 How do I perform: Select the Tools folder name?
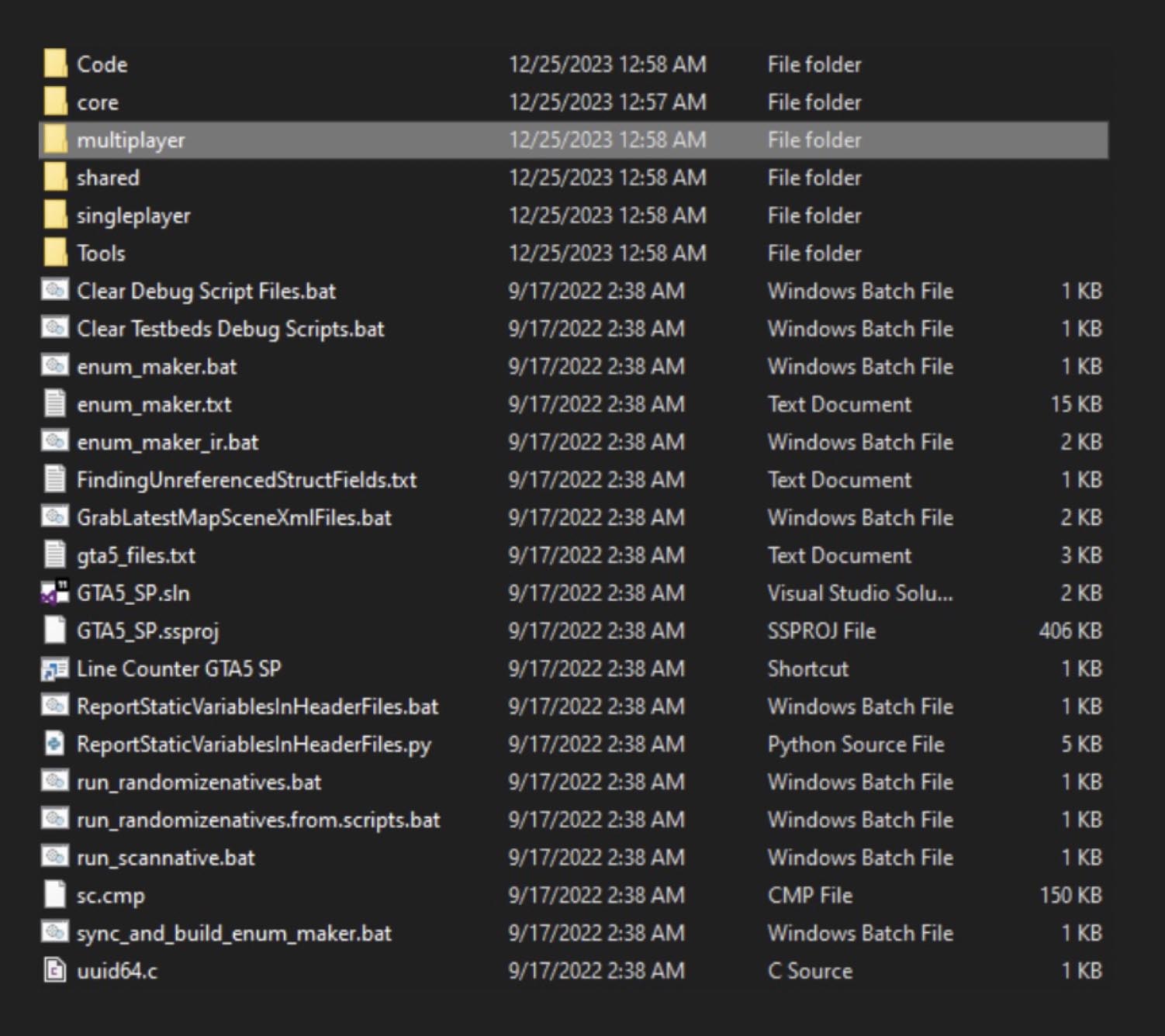click(x=101, y=253)
